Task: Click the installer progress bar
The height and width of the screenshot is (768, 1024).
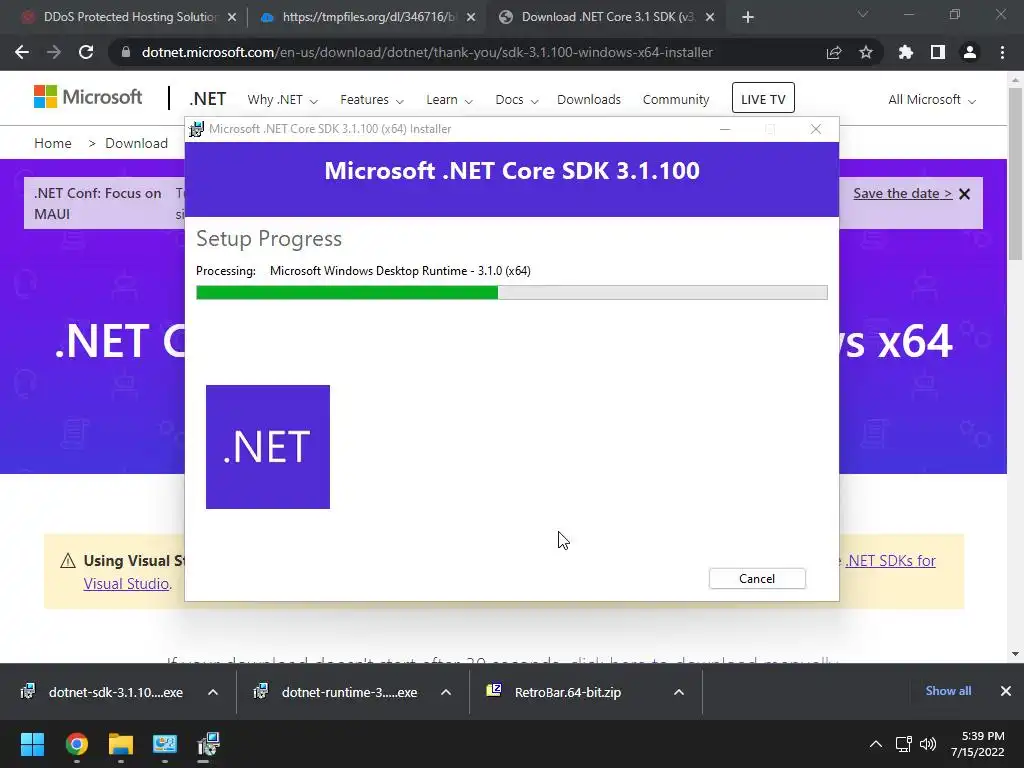Action: (x=511, y=293)
